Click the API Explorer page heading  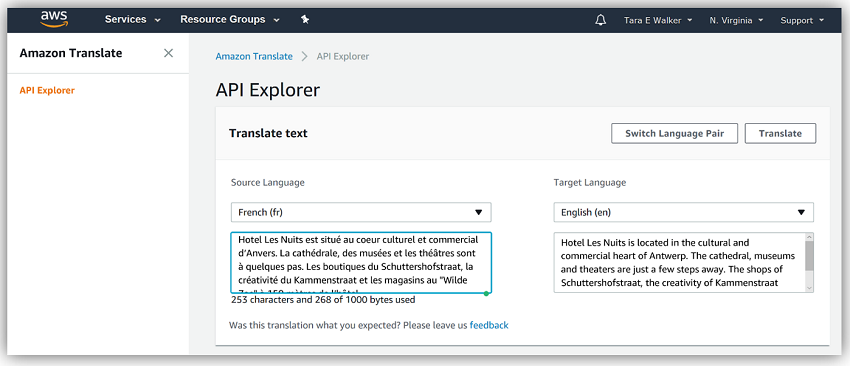[x=268, y=90]
